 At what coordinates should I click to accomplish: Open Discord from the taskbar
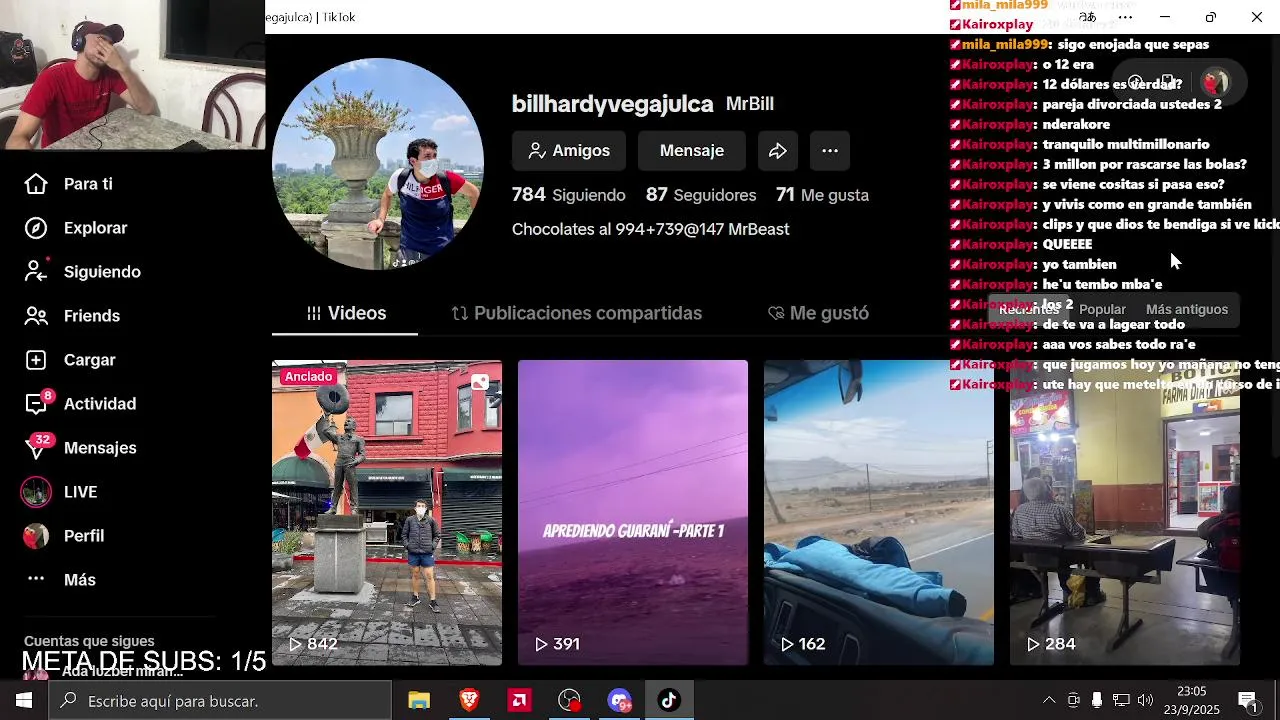(619, 701)
